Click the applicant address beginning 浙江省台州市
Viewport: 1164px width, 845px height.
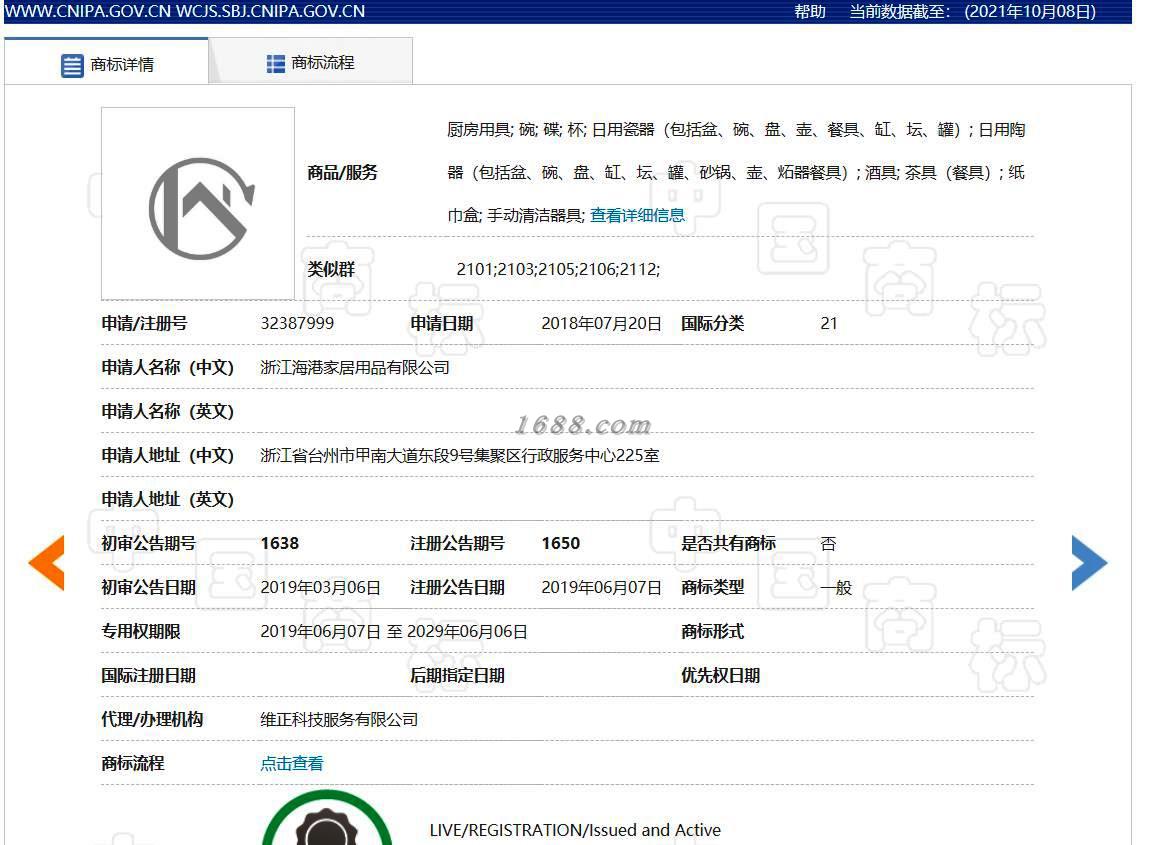[460, 455]
